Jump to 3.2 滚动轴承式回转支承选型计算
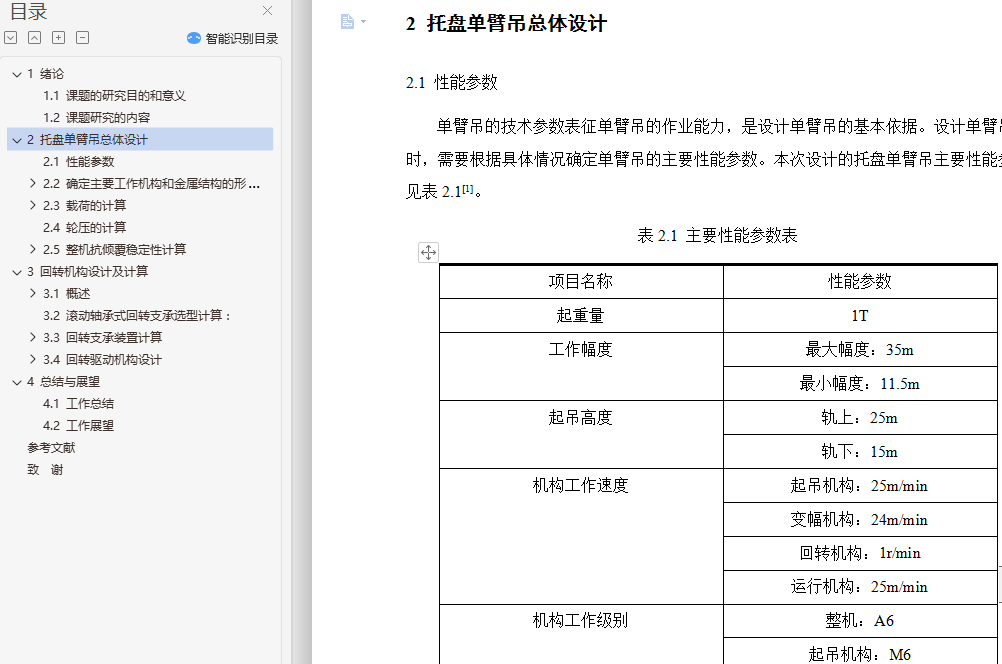The width and height of the screenshot is (1002, 664). pyautogui.click(x=137, y=316)
